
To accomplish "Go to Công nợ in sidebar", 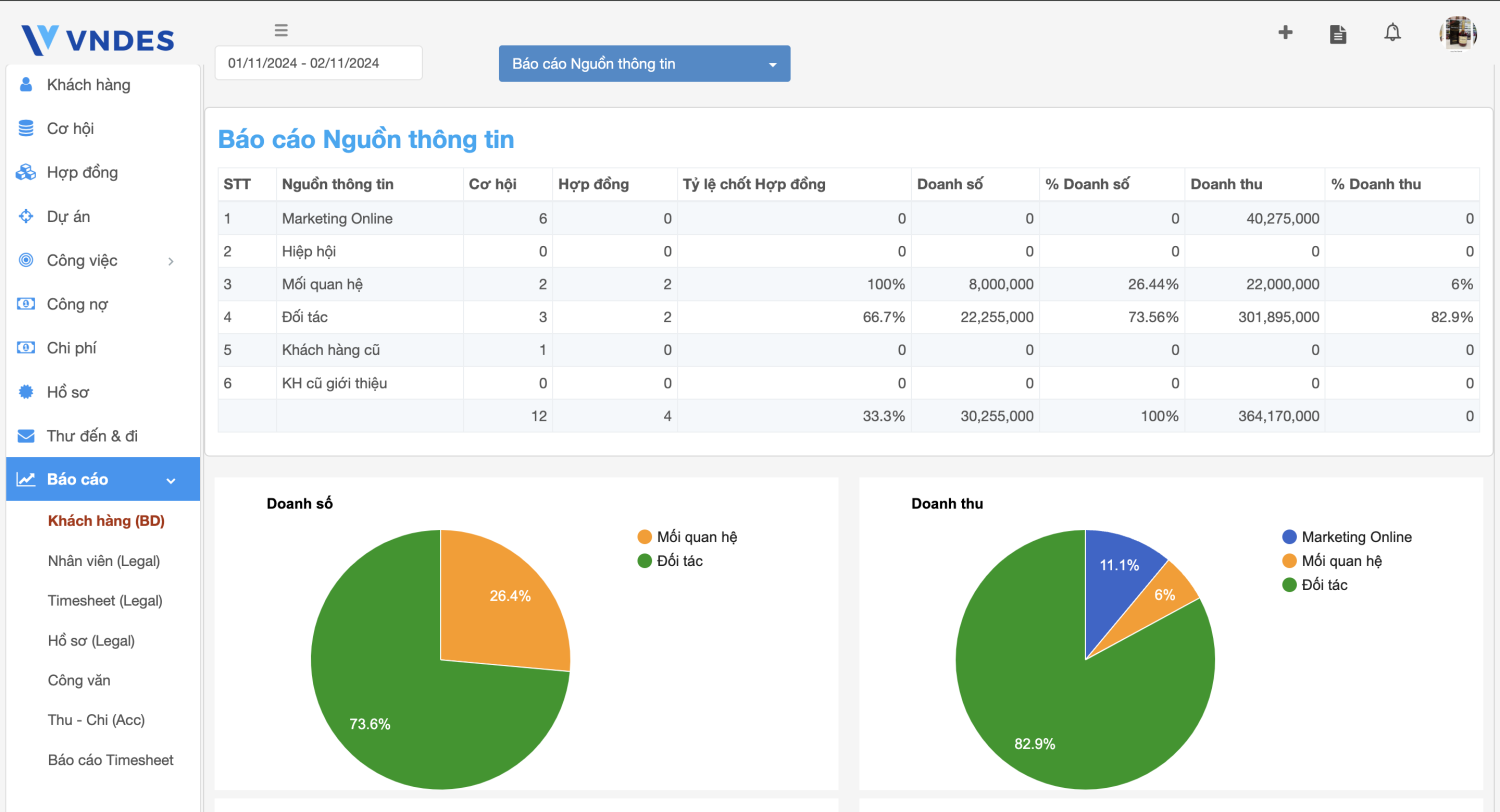I will tap(77, 304).
